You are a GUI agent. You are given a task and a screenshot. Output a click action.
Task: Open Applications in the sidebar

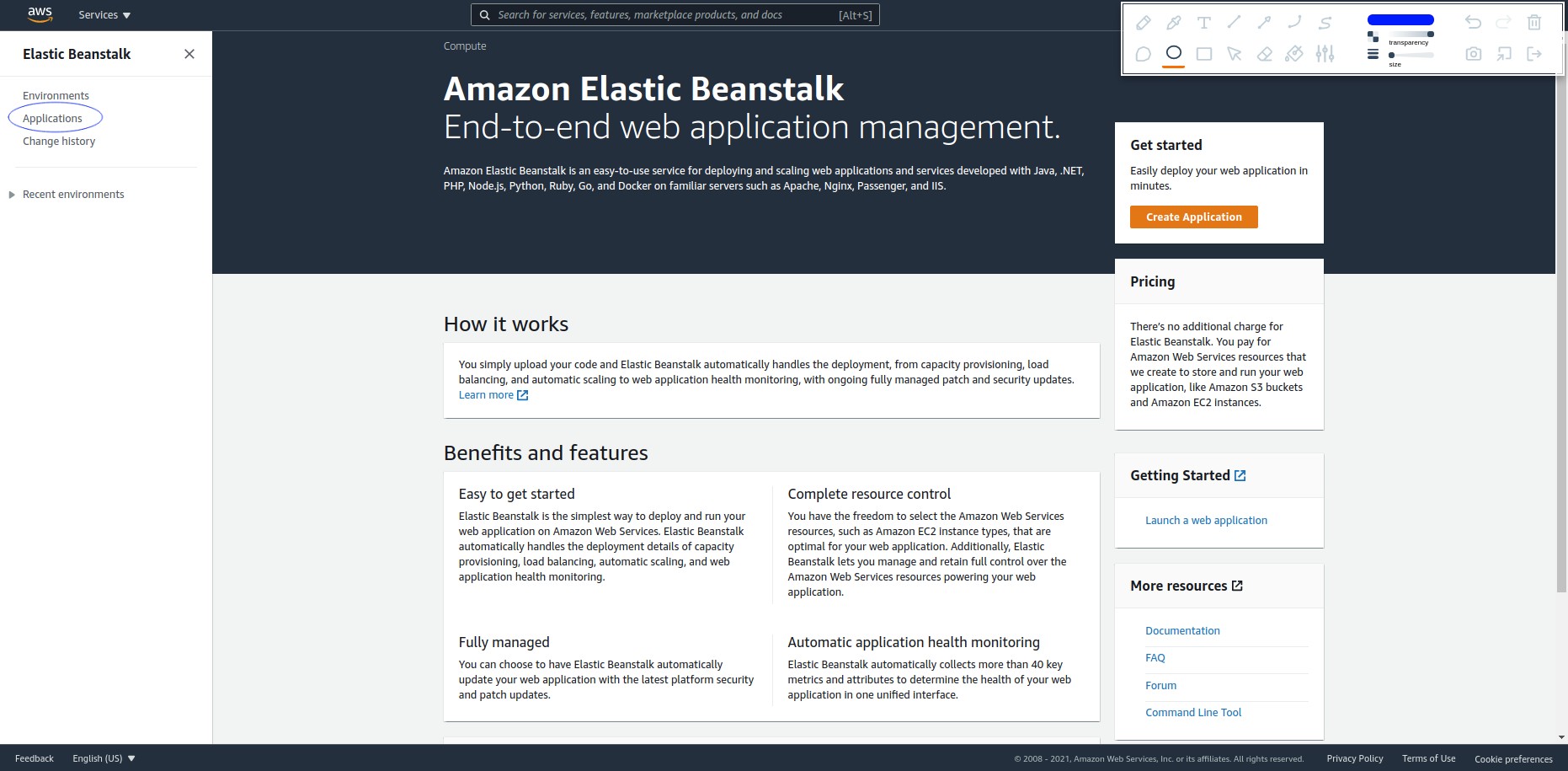(52, 118)
